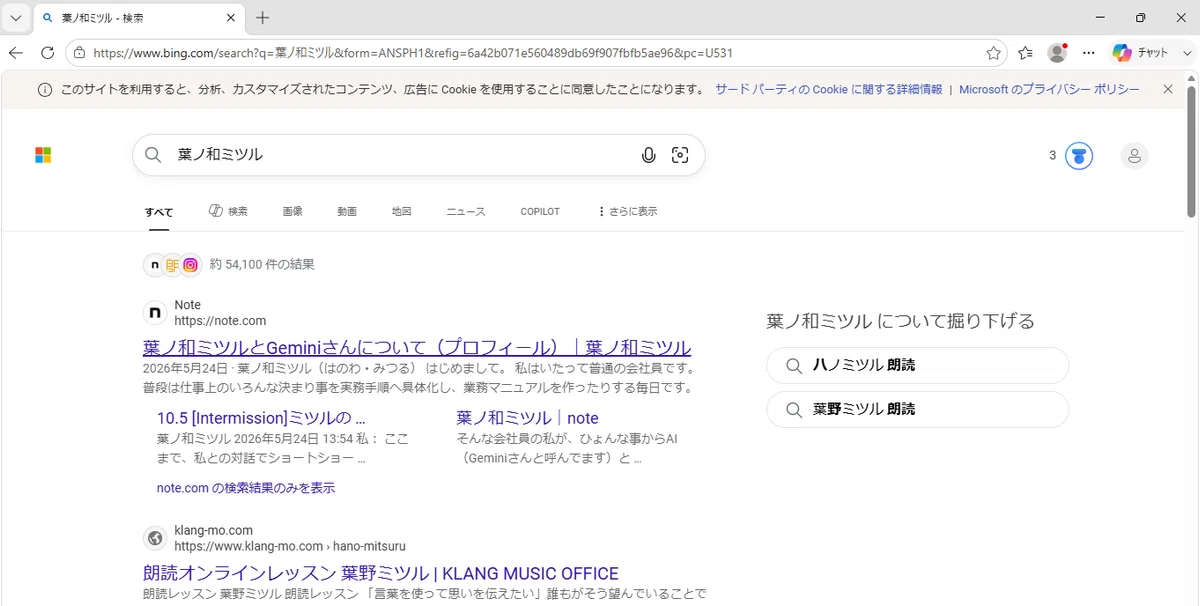Select the 画像 tab
Screen dimensions: 1200x606
(292, 211)
